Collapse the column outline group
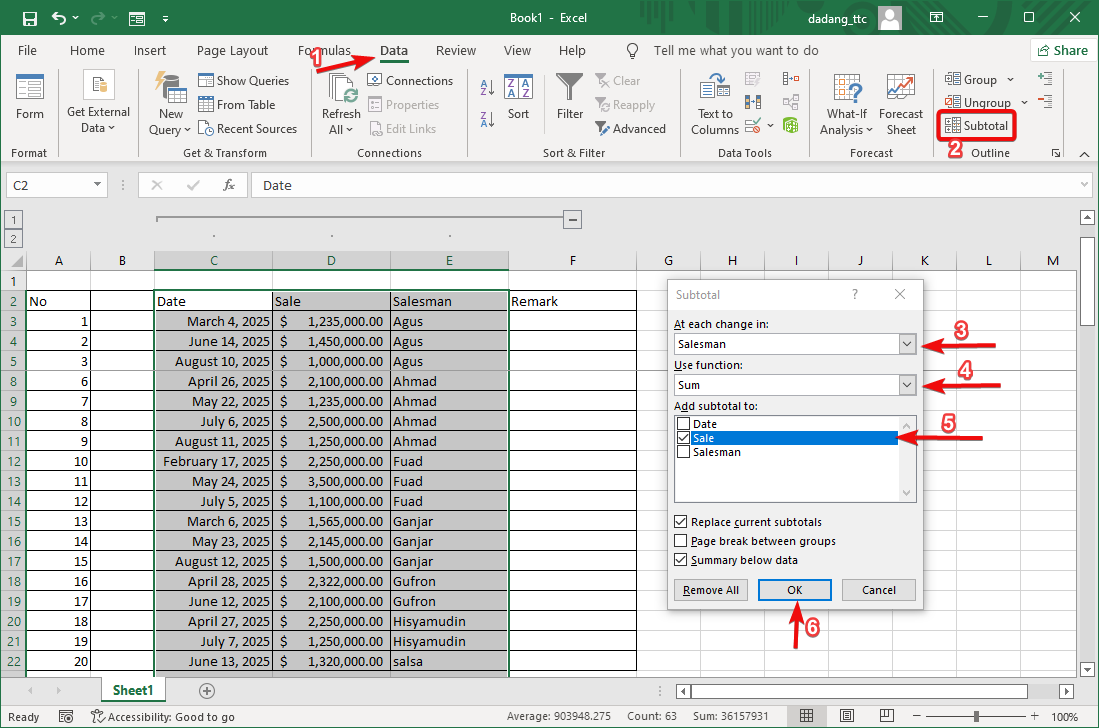Image resolution: width=1099 pixels, height=728 pixels. [x=573, y=220]
